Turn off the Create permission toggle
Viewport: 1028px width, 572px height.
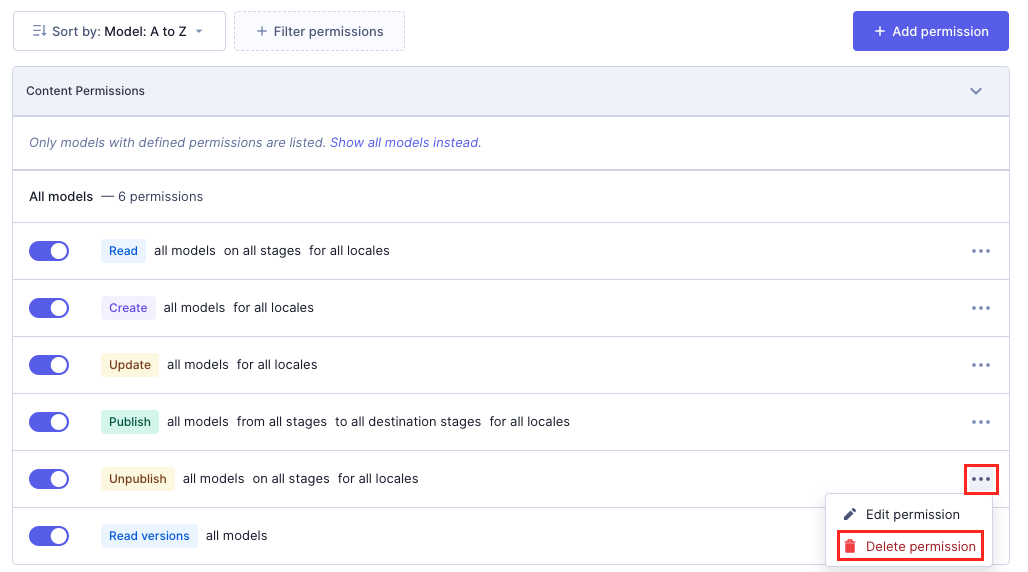click(49, 308)
